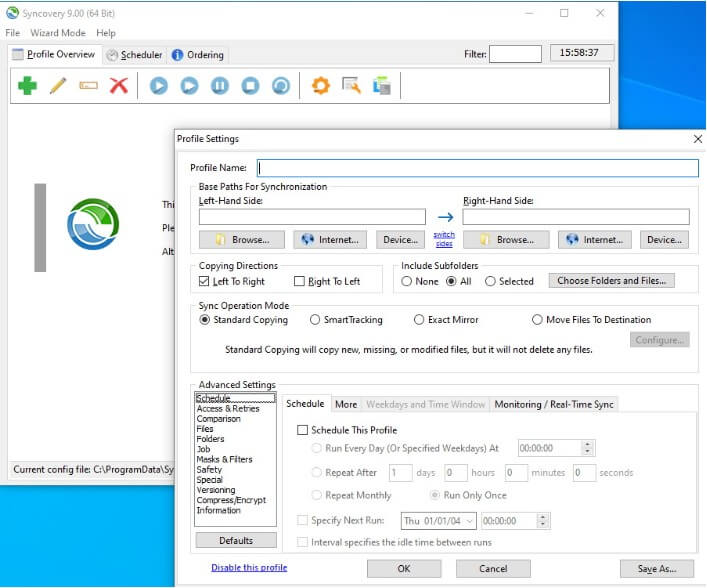The image size is (707, 588).
Task: Click the second blue play icon in toolbar
Action: (x=189, y=86)
